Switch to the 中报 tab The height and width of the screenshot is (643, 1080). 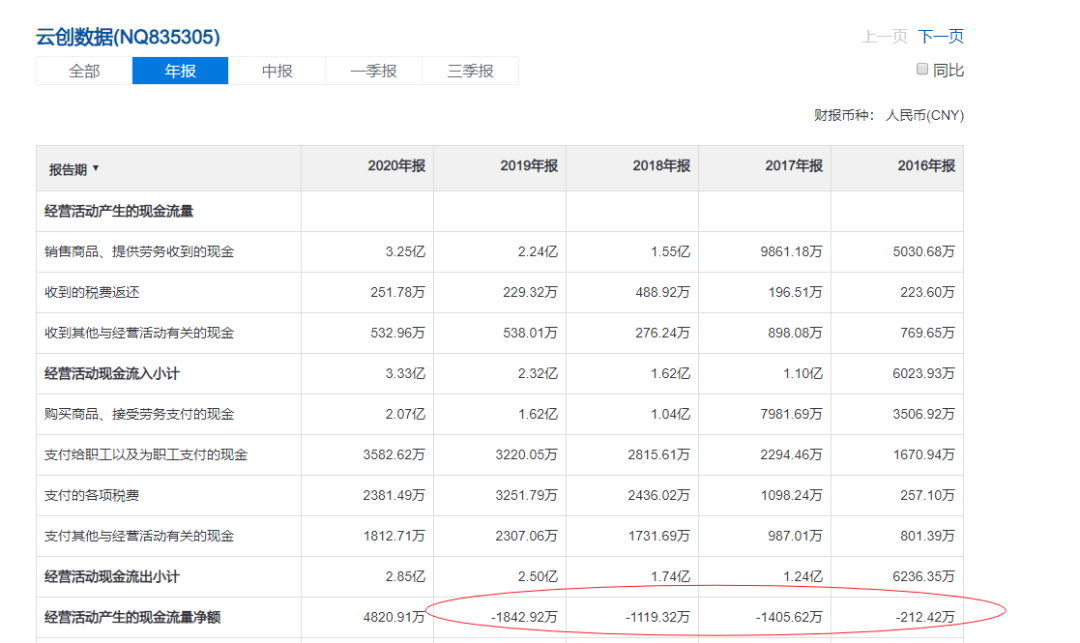(277, 71)
